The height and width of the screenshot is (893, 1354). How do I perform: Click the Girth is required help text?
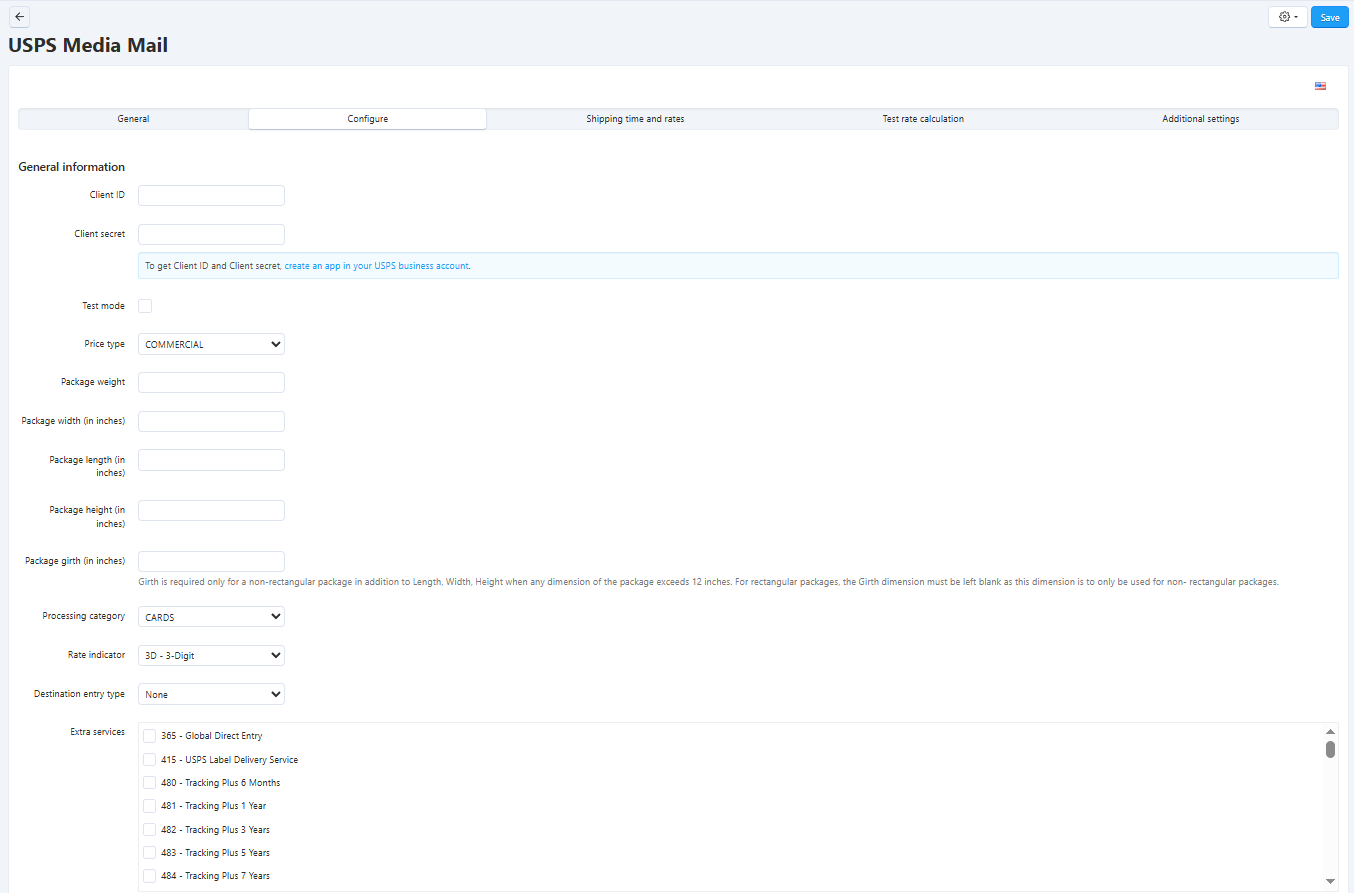point(709,582)
